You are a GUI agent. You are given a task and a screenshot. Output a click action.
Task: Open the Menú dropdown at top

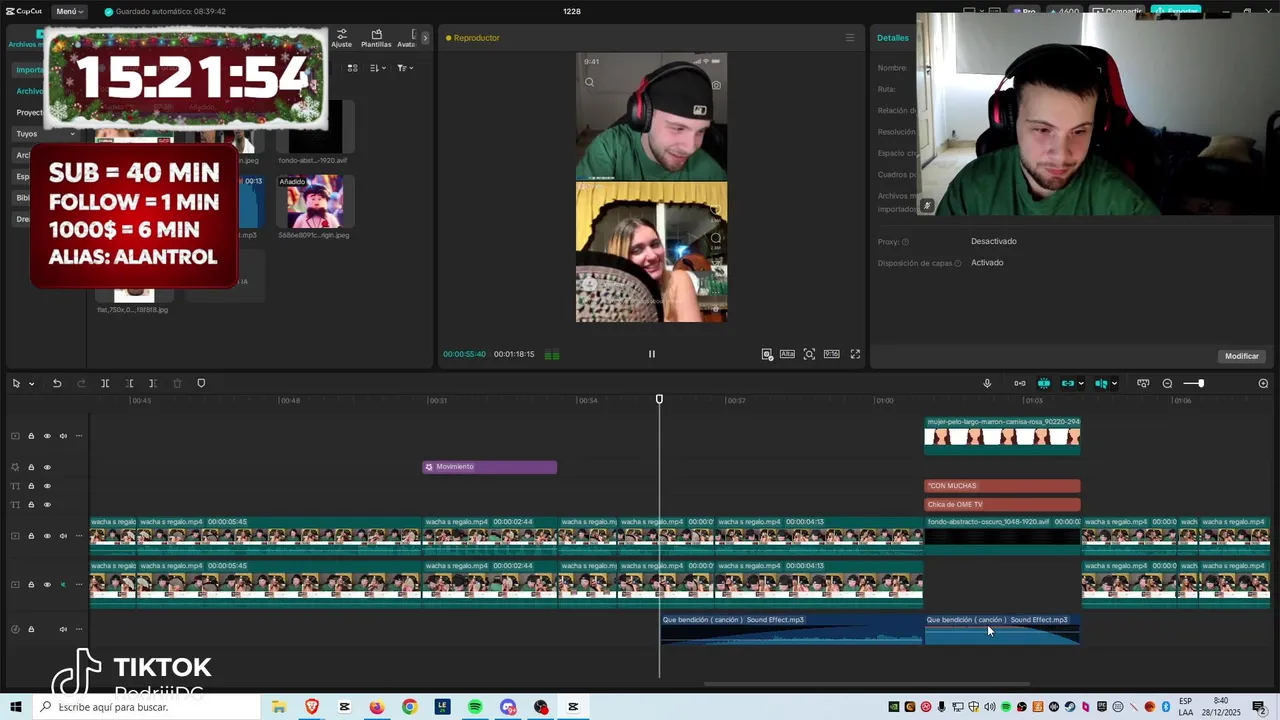(69, 11)
